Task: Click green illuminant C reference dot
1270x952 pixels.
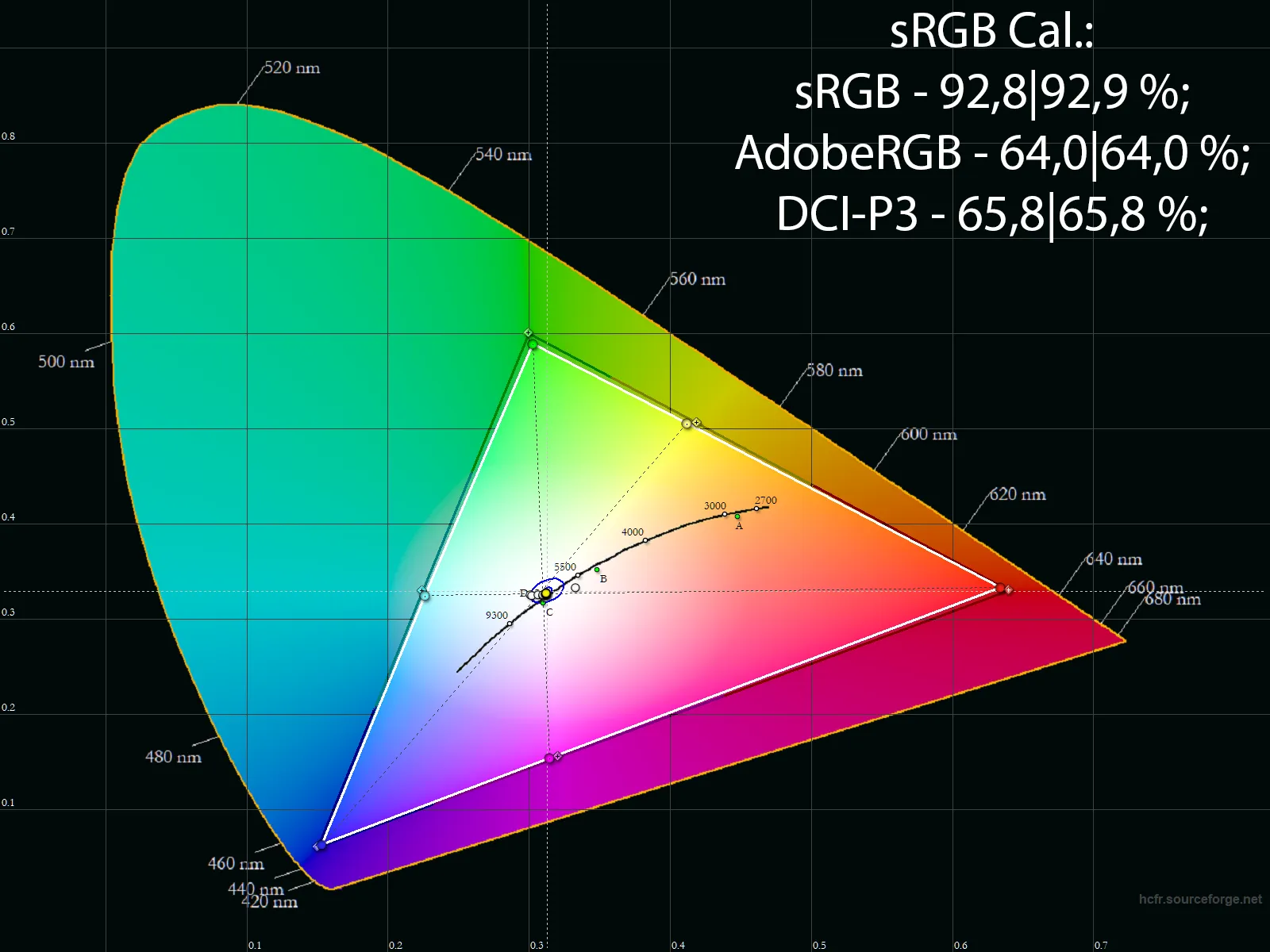Action: pyautogui.click(x=543, y=604)
